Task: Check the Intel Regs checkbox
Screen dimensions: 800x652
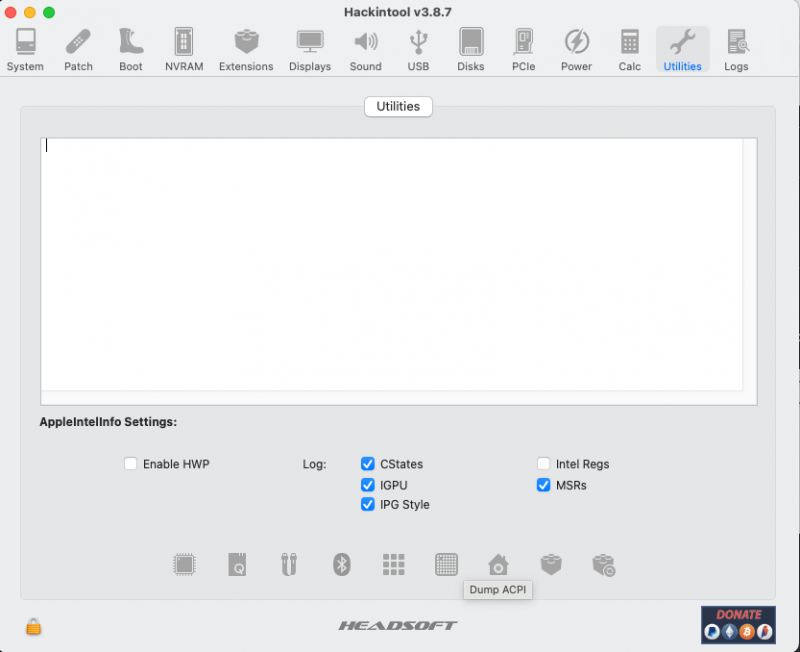Action: click(543, 463)
